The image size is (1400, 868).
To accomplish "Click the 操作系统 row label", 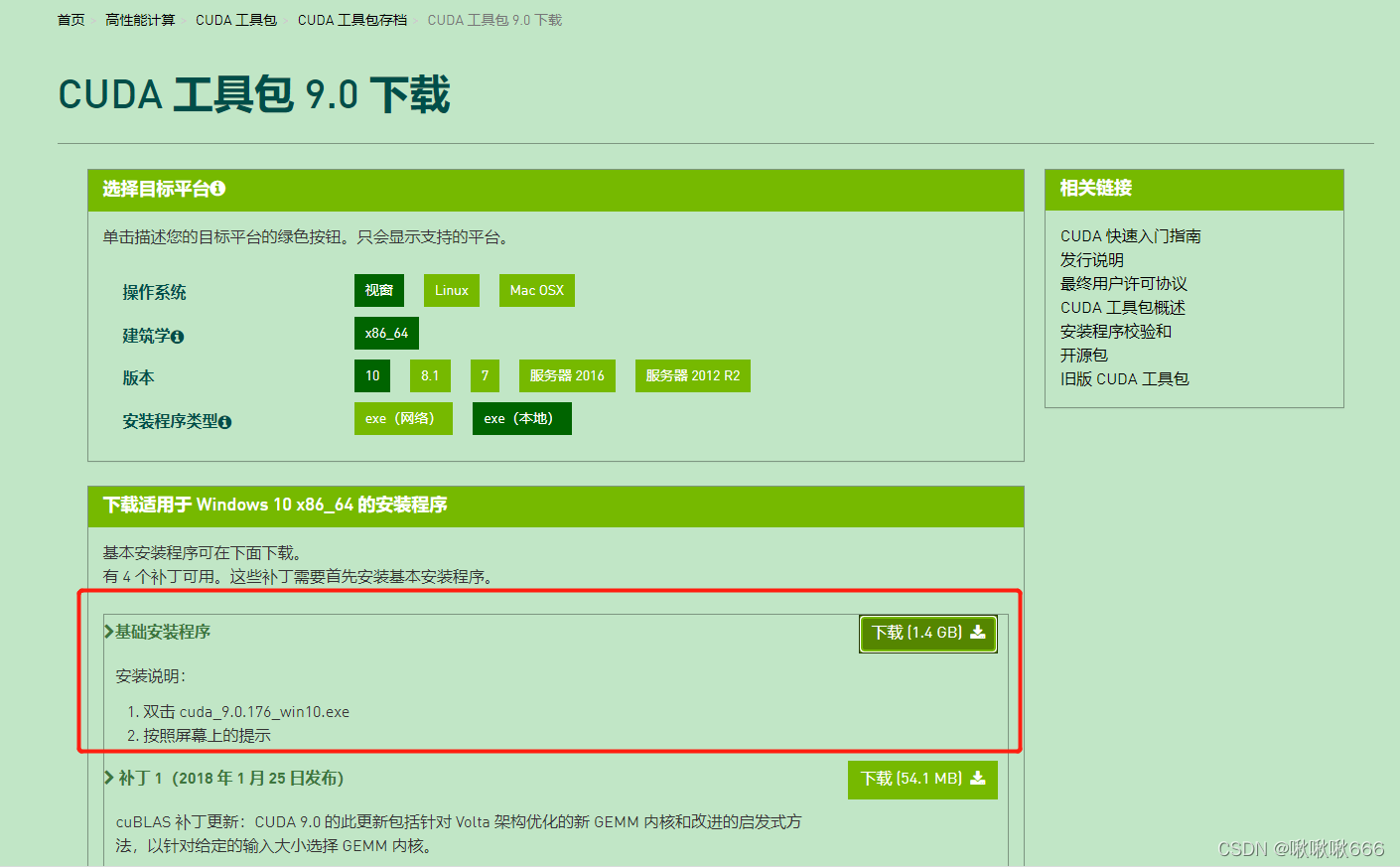I will click(x=154, y=292).
